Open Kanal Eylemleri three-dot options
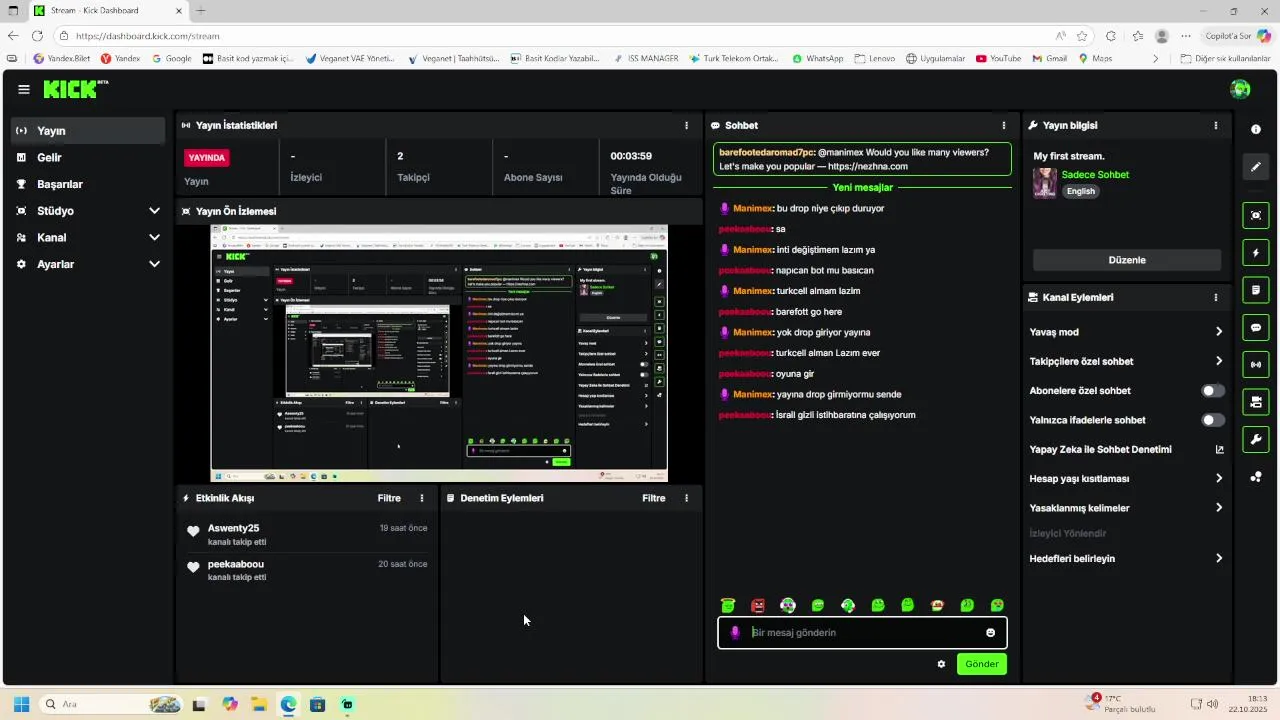The image size is (1280, 720). (1216, 298)
